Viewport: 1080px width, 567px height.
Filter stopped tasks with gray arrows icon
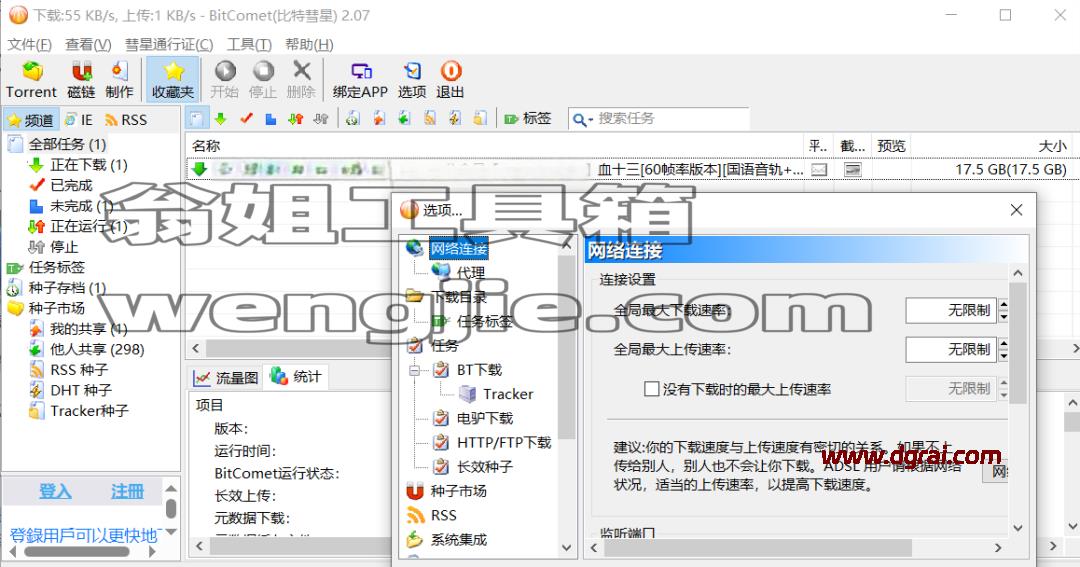pos(320,118)
